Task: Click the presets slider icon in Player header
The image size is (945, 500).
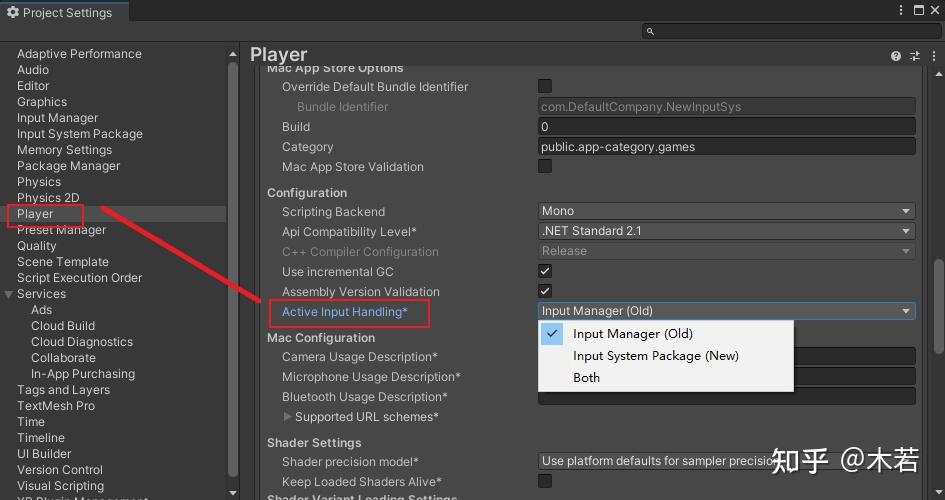Action: coord(915,56)
